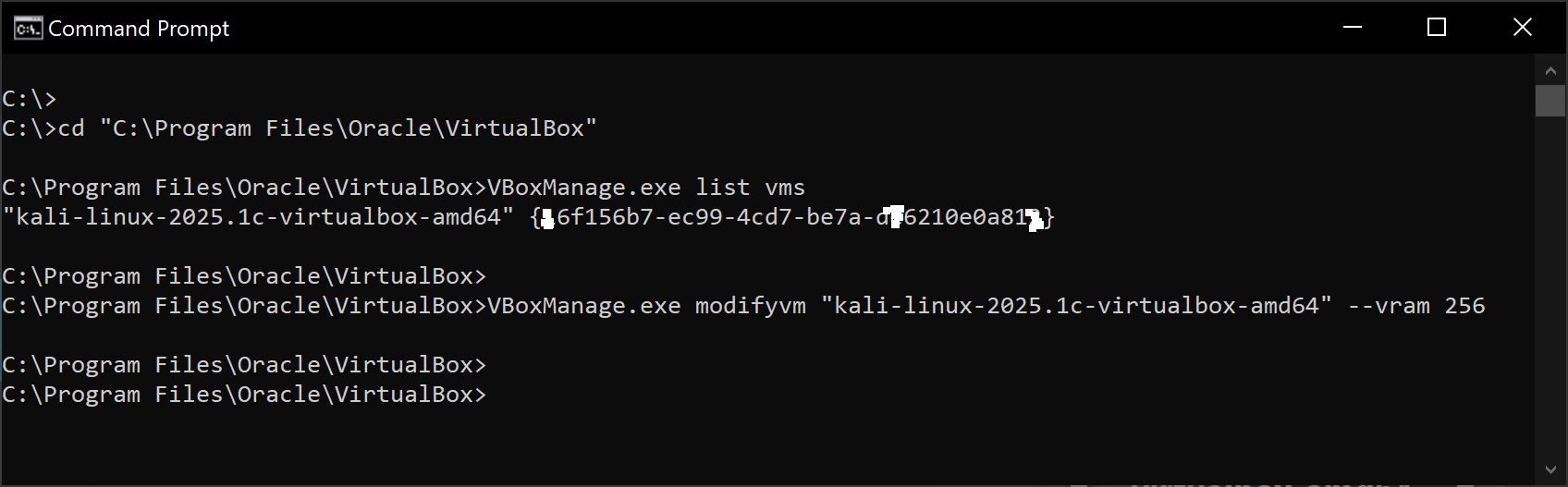Click the vertical scrollbar thumb
The image size is (1568, 487).
1550,101
